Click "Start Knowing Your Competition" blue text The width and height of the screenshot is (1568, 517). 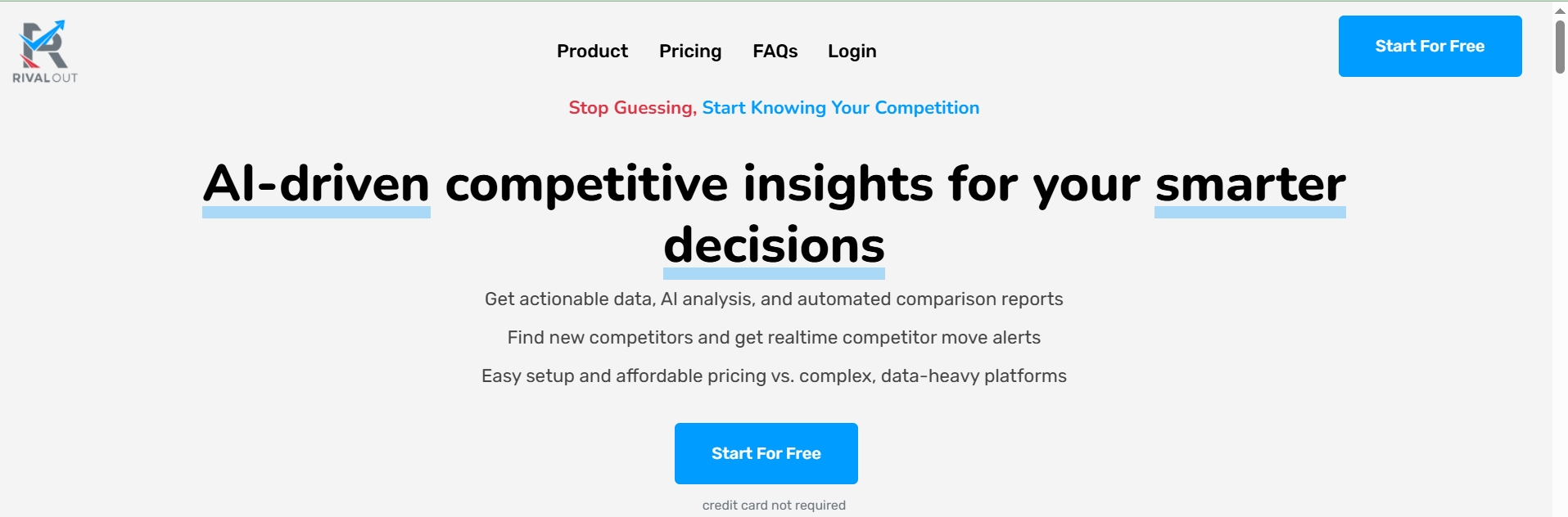[840, 108]
